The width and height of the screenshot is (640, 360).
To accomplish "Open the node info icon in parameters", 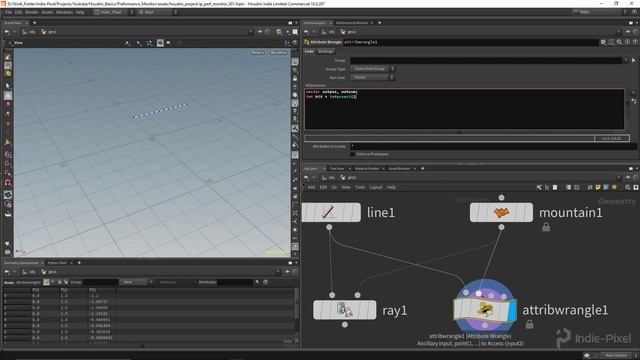I will tap(627, 42).
